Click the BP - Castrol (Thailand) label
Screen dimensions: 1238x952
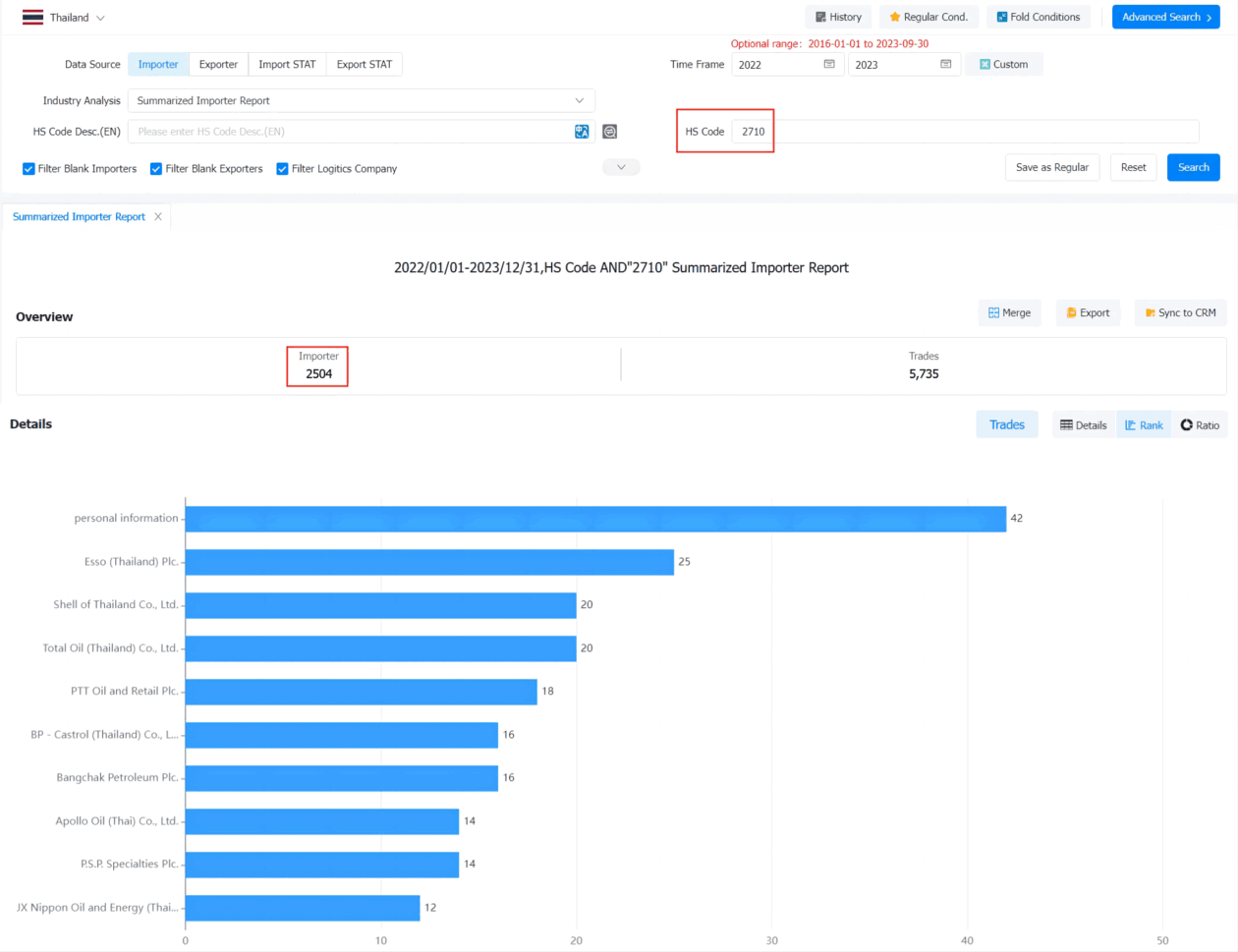click(x=104, y=735)
